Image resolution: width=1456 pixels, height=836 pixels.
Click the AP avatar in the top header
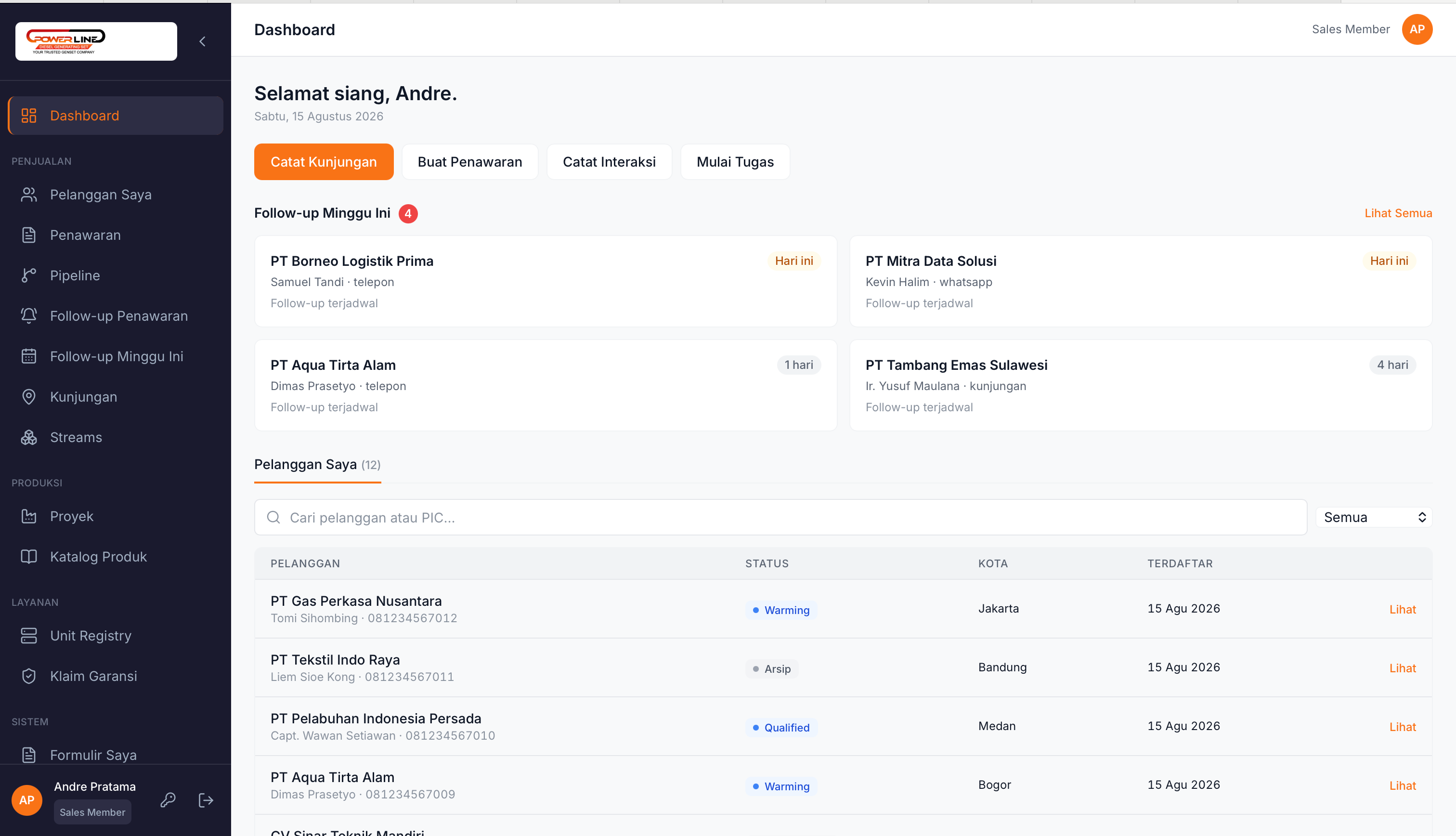[x=1417, y=29]
